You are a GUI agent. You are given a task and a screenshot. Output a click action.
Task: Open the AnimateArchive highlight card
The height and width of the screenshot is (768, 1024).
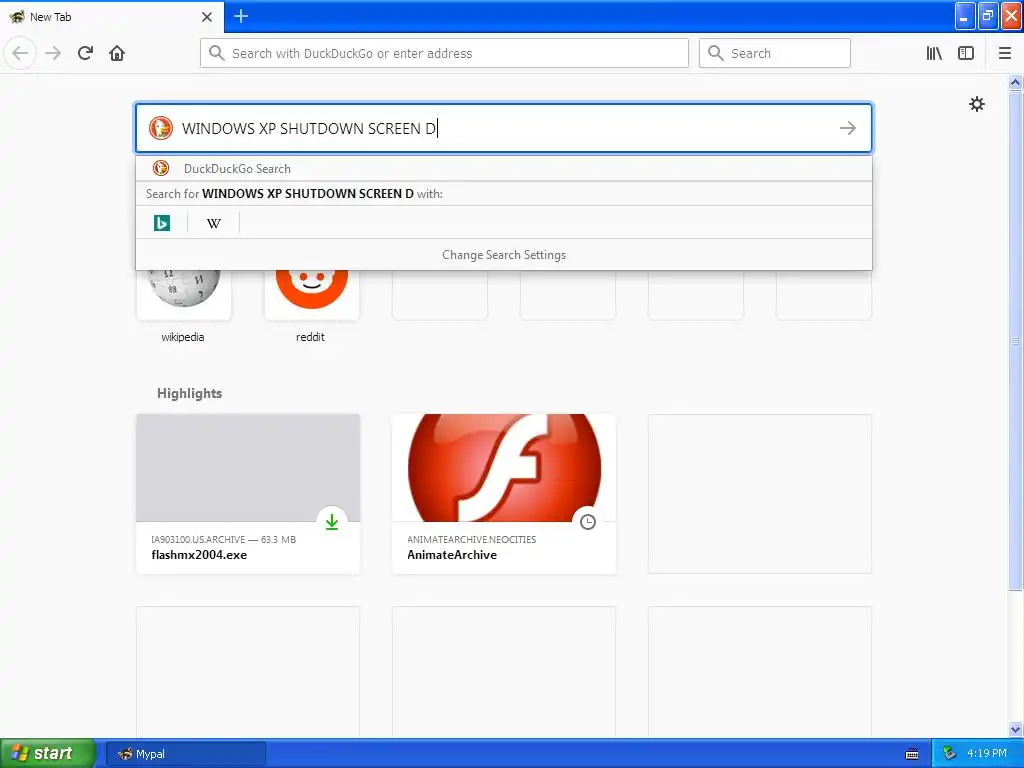tap(504, 494)
